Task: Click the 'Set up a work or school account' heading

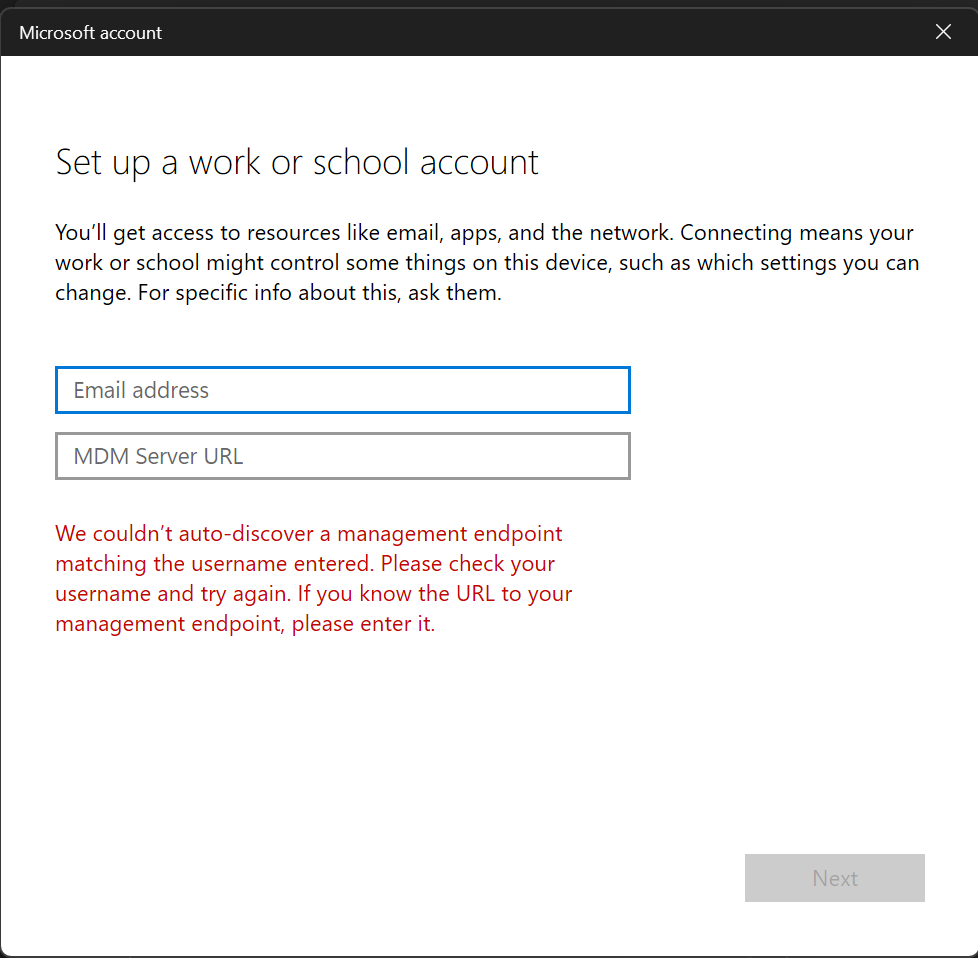Action: pyautogui.click(x=297, y=163)
